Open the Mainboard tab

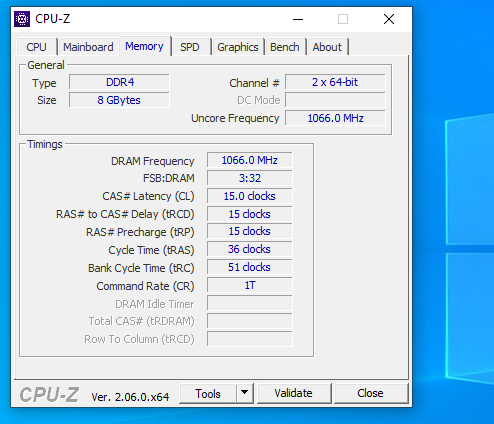point(88,47)
